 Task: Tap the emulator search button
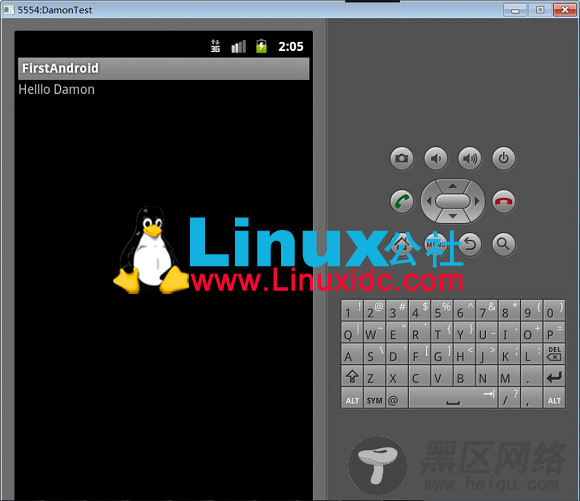[x=503, y=244]
